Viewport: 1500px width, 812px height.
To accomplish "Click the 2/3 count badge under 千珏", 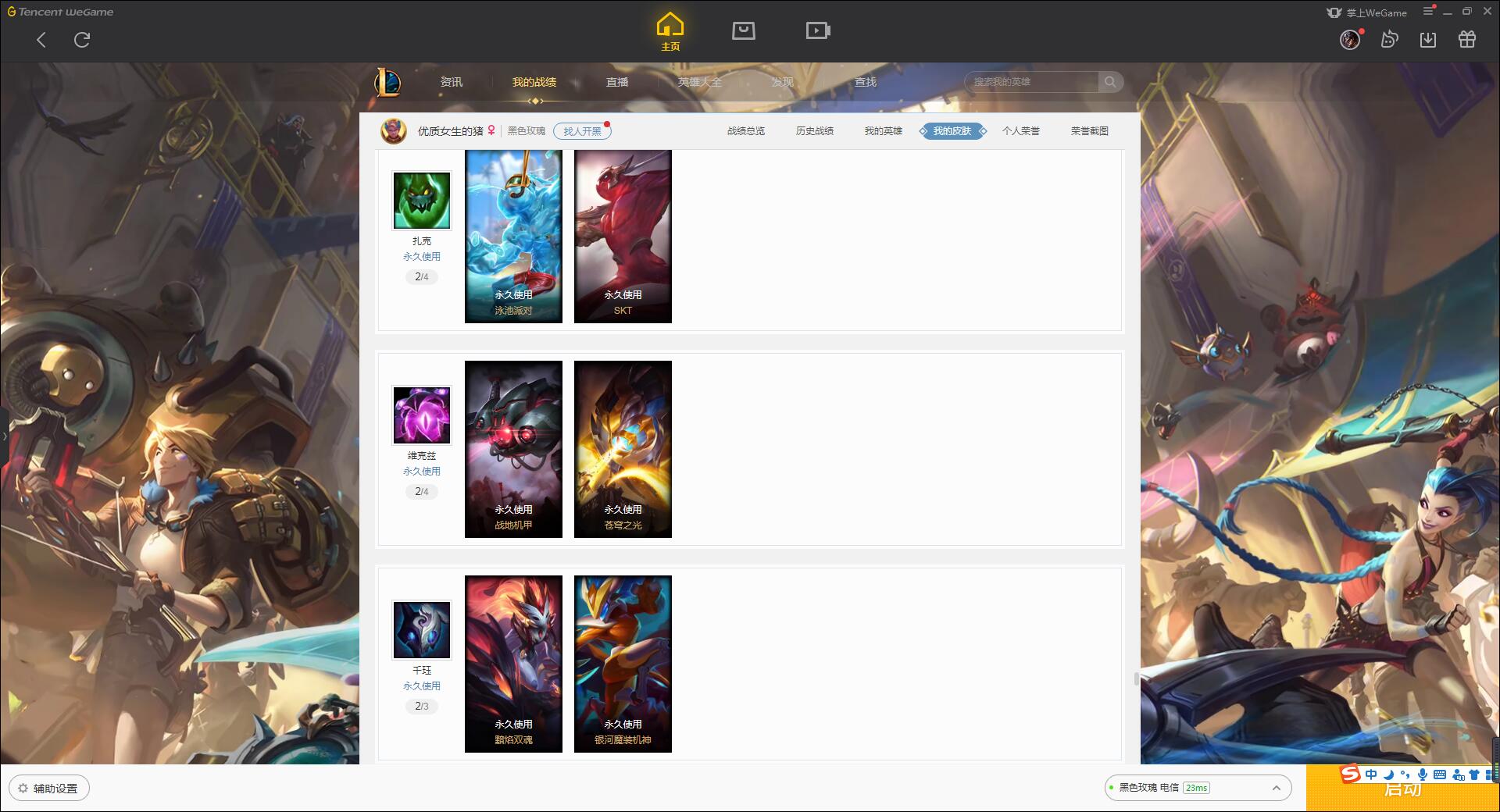I will [422, 707].
